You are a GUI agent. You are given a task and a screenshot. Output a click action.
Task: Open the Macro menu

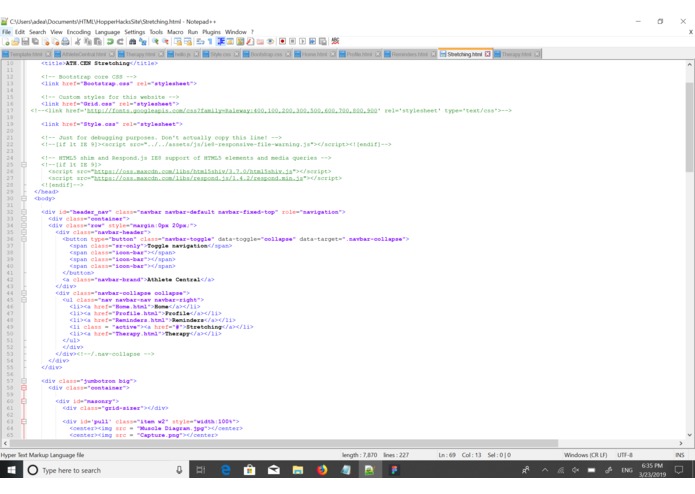click(x=175, y=32)
